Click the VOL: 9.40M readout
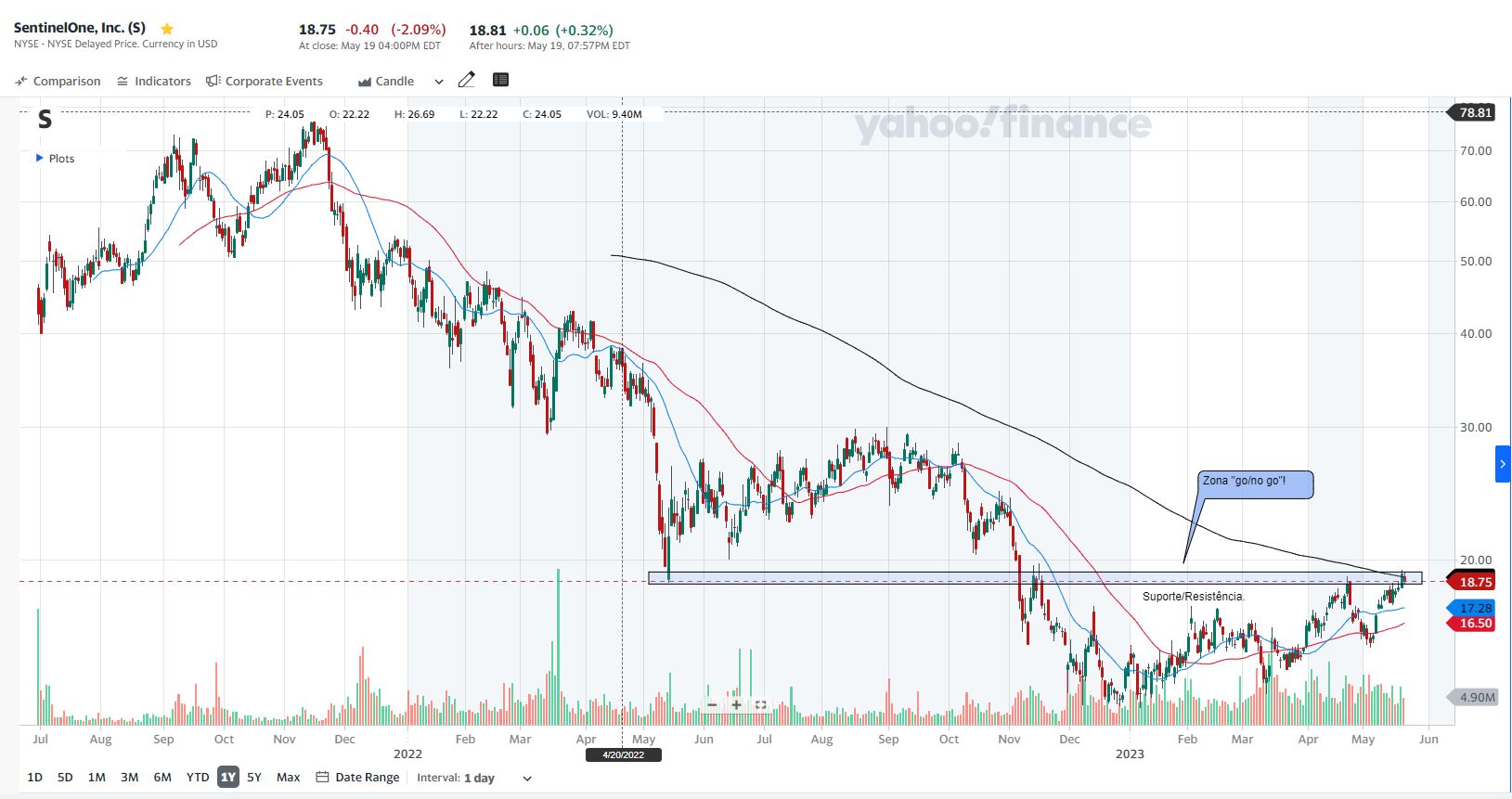This screenshot has width=1512, height=799. 614,114
